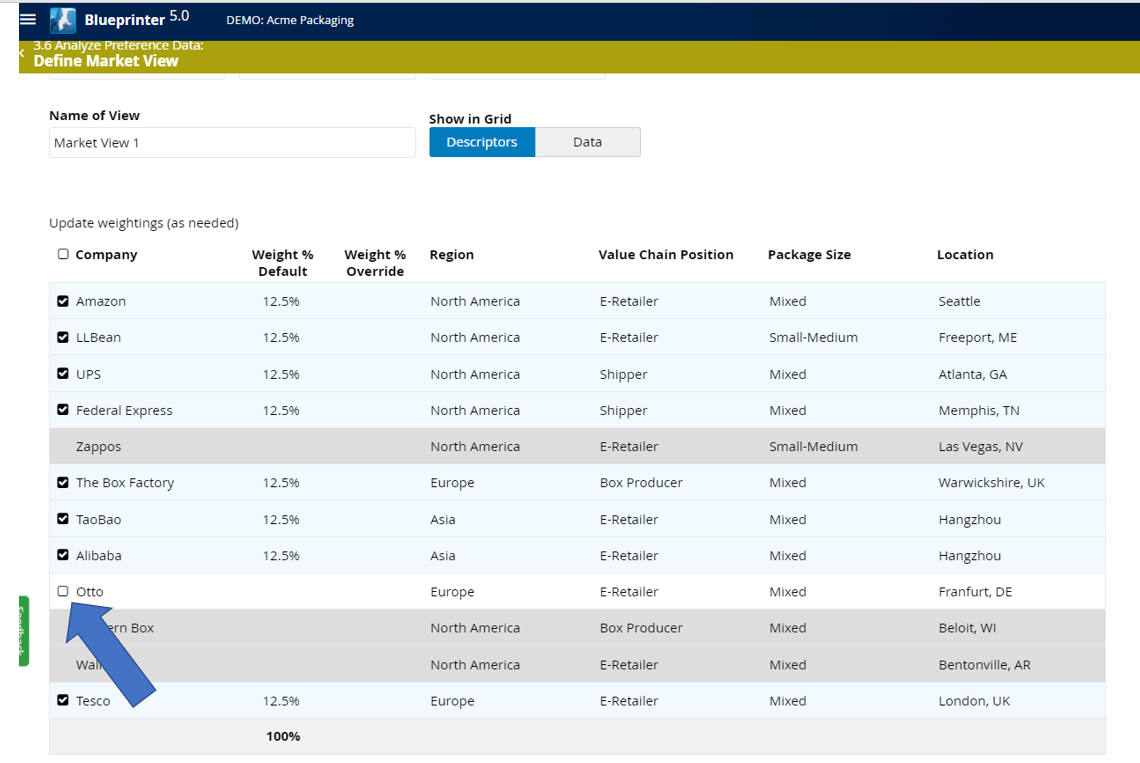Click the Otto company name
1140x763 pixels.
point(89,591)
